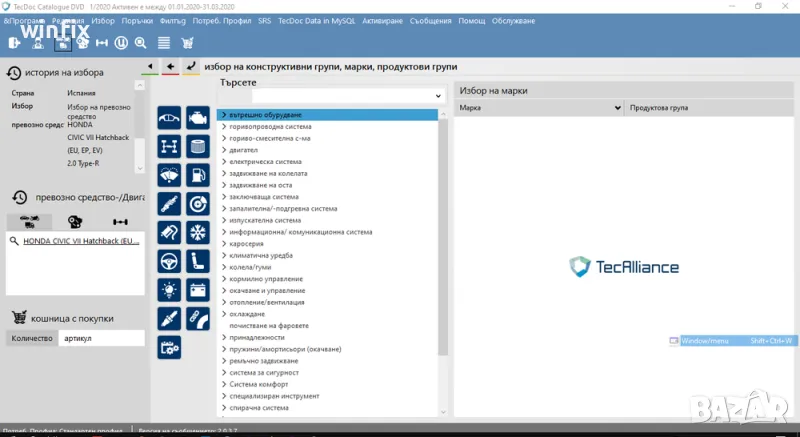Viewport: 800px width, 437px height.
Task: Select the brake disc category icon
Action: click(198, 204)
